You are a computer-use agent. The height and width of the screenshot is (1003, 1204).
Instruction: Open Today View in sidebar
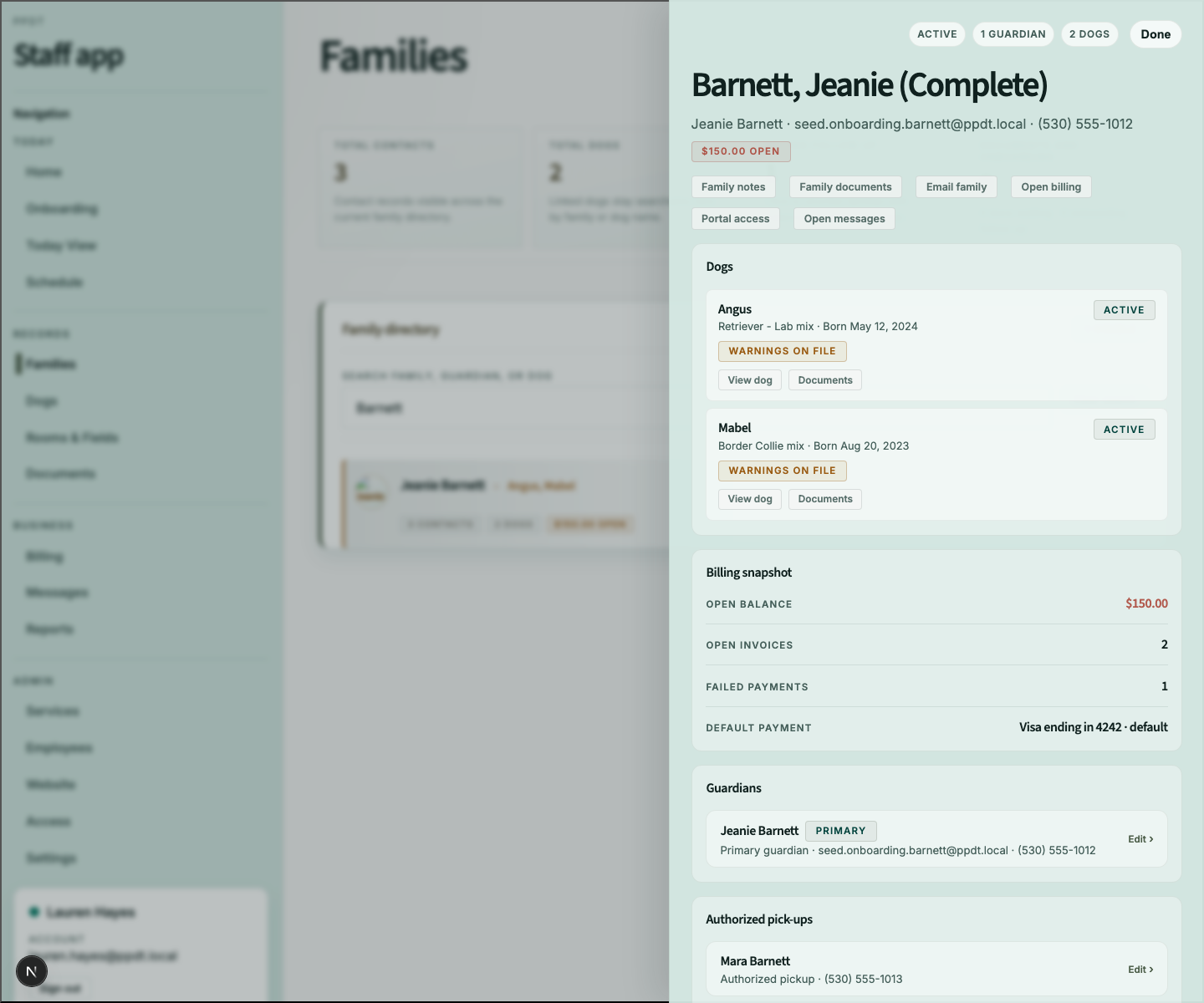(61, 246)
